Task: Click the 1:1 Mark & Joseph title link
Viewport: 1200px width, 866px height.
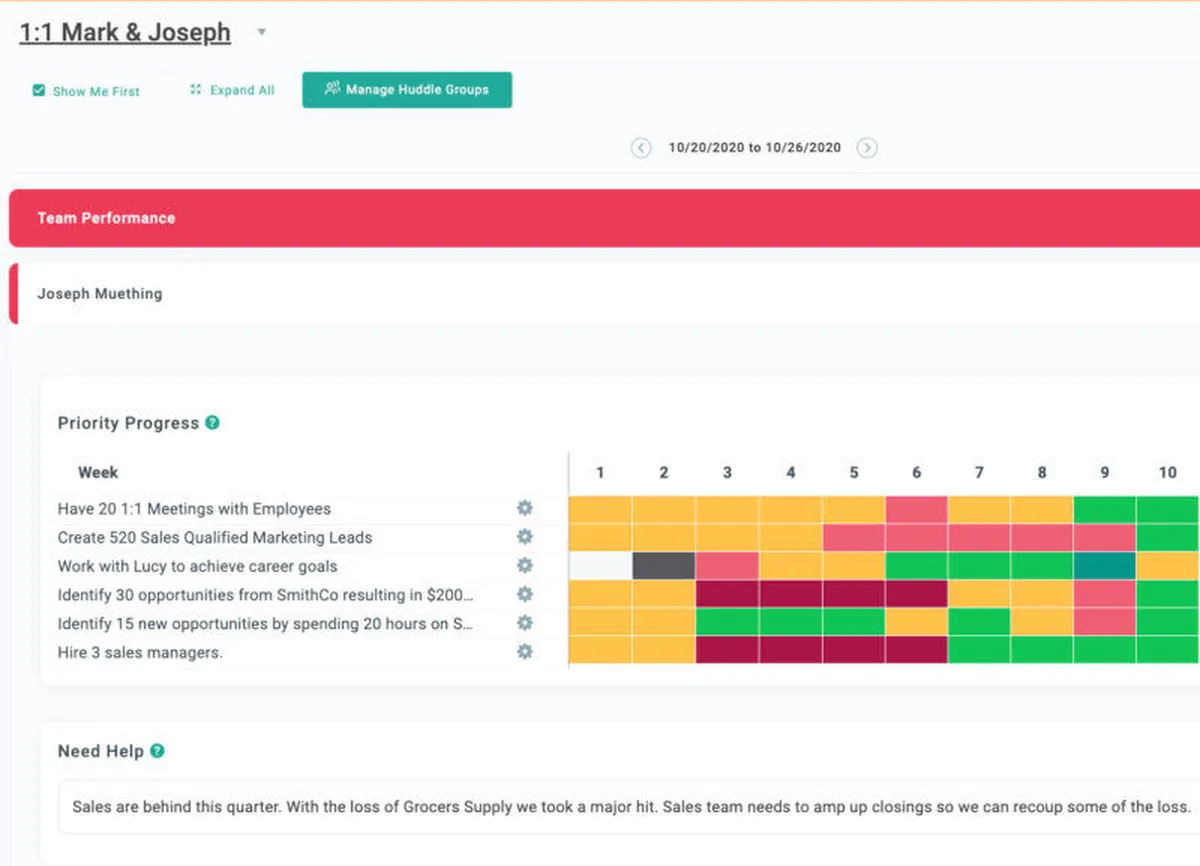Action: pos(125,32)
